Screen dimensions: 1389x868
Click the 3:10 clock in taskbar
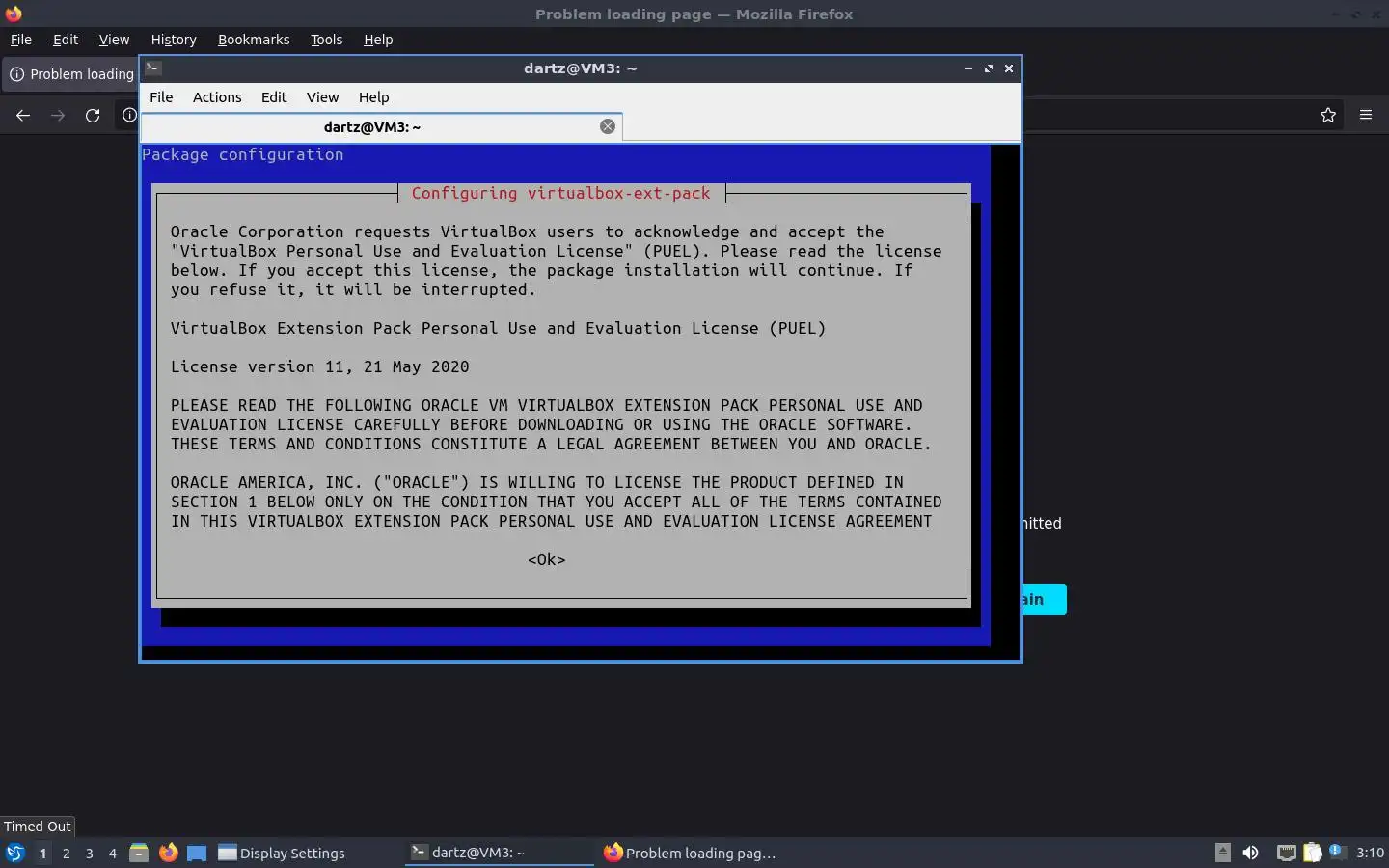point(1370,853)
